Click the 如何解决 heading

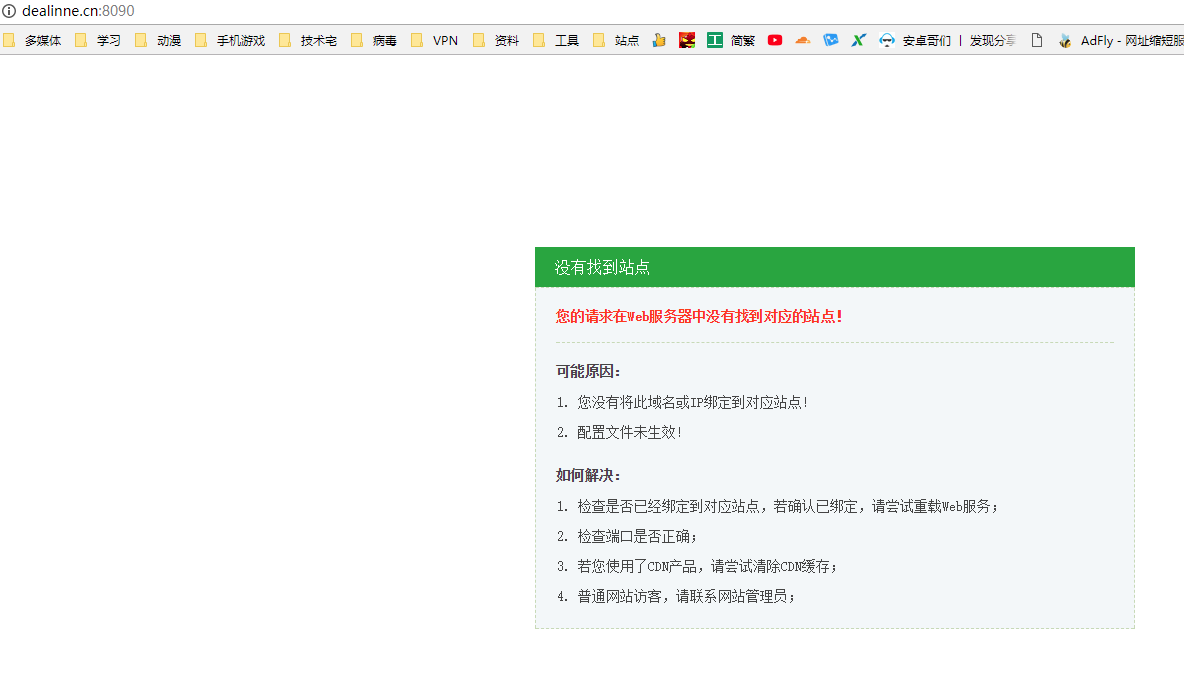(x=588, y=476)
